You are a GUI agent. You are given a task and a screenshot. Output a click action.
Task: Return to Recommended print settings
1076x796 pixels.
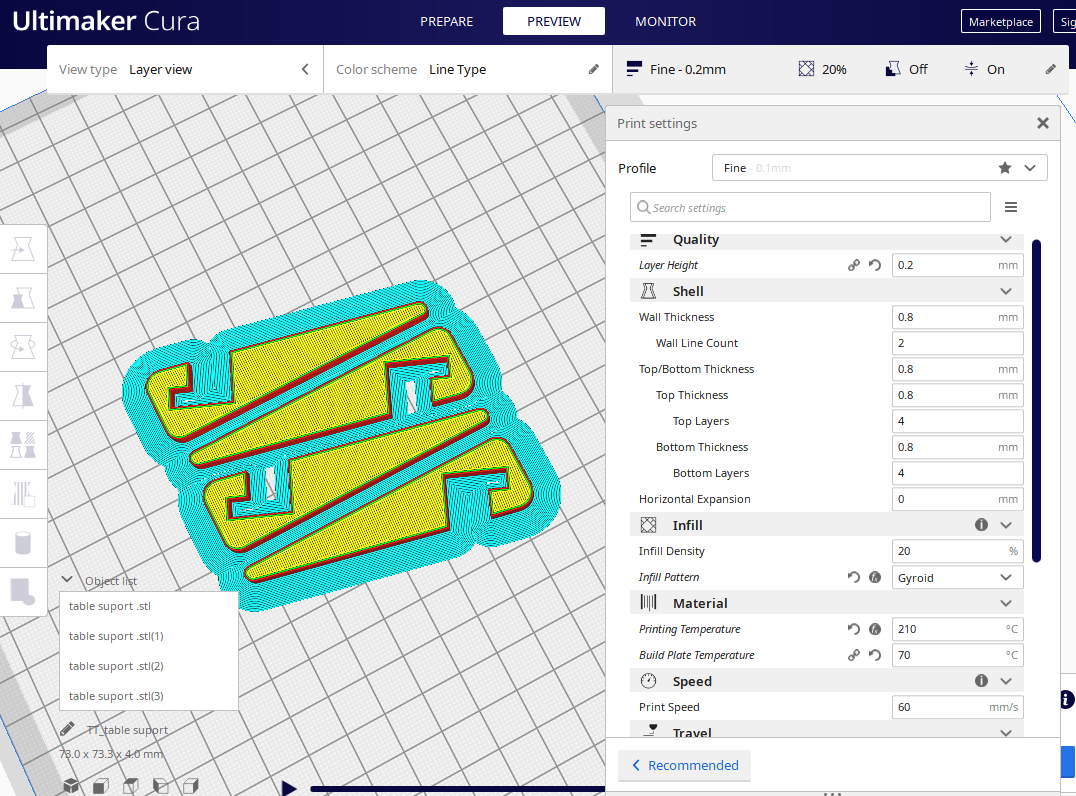(685, 765)
